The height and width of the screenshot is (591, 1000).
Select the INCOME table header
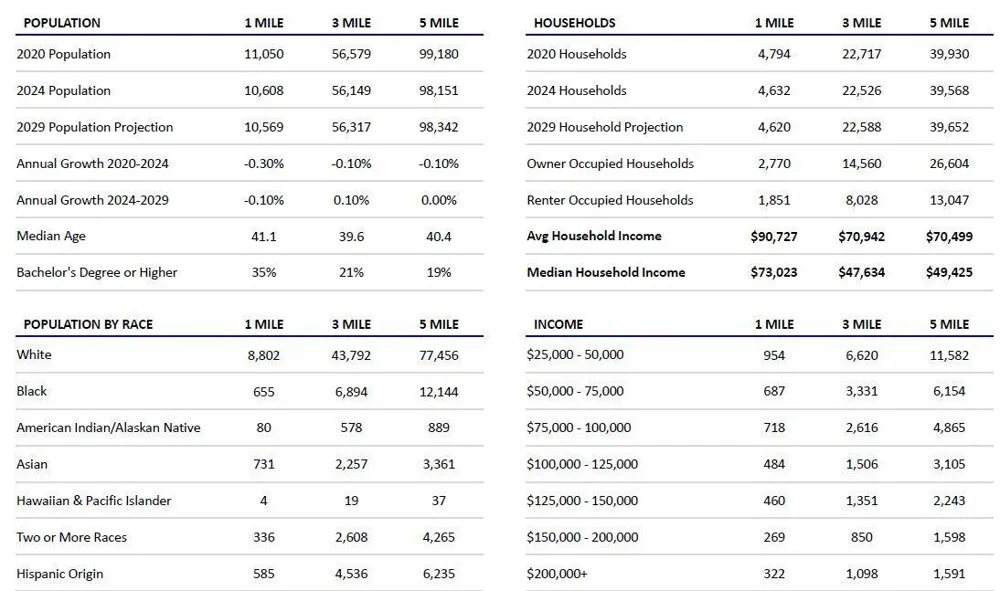tap(558, 325)
